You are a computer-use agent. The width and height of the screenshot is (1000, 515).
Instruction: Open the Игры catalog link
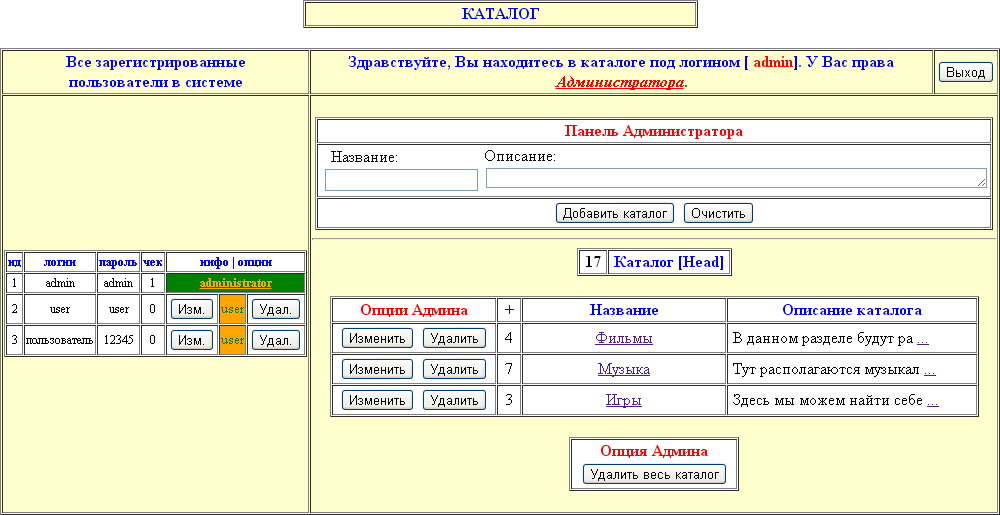point(624,401)
